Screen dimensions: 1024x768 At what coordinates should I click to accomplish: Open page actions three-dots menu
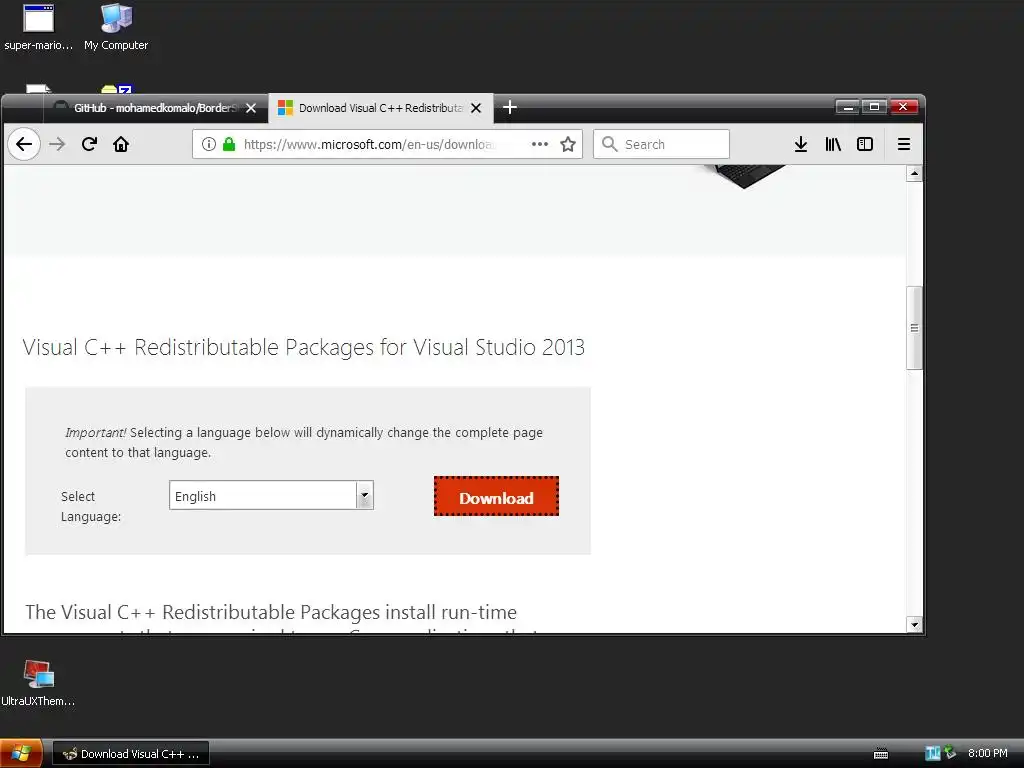539,144
